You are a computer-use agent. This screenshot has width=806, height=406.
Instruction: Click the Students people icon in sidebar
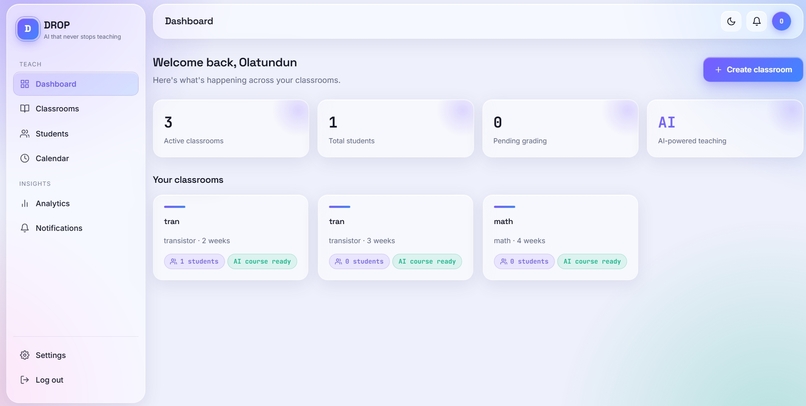coord(24,134)
